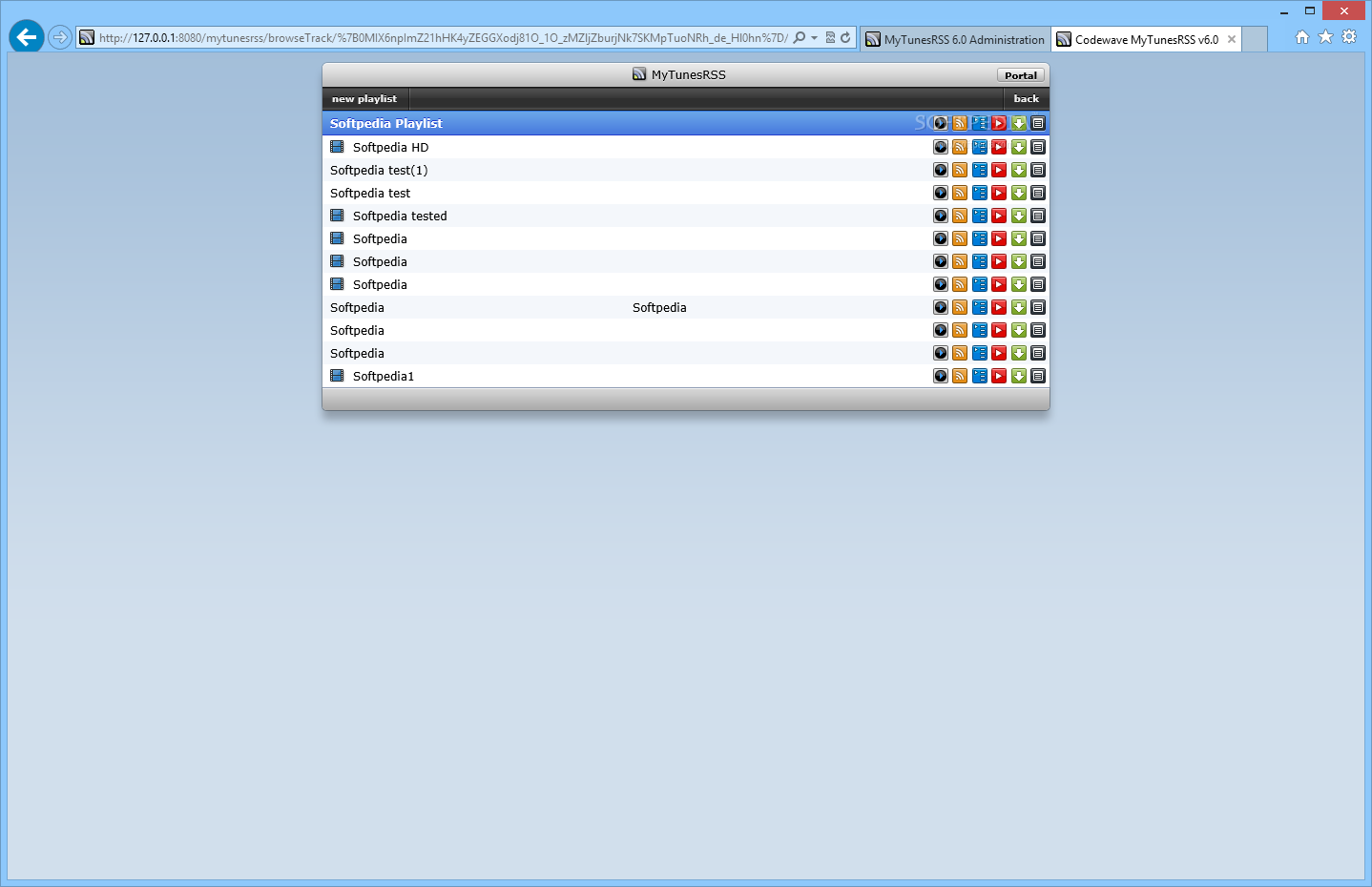Open browser Home icon
Viewport: 1372px width, 887px height.
click(1302, 37)
